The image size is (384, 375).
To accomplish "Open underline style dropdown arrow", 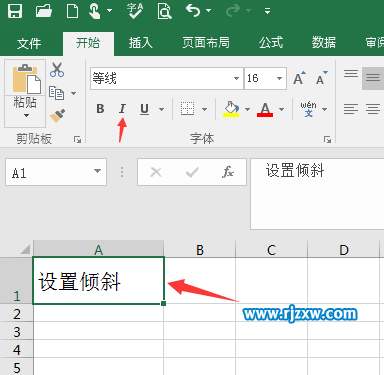I will coord(161,109).
